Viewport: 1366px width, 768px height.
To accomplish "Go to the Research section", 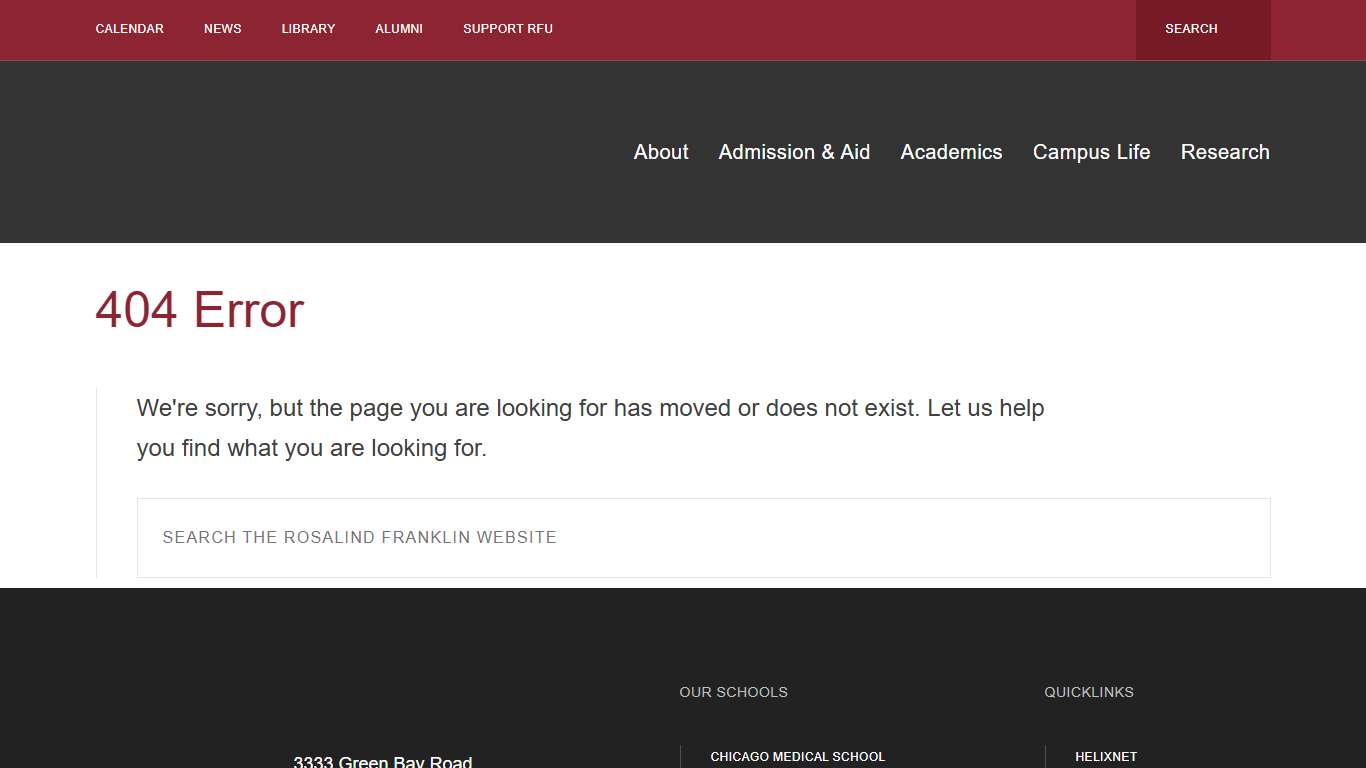I will point(1225,152).
